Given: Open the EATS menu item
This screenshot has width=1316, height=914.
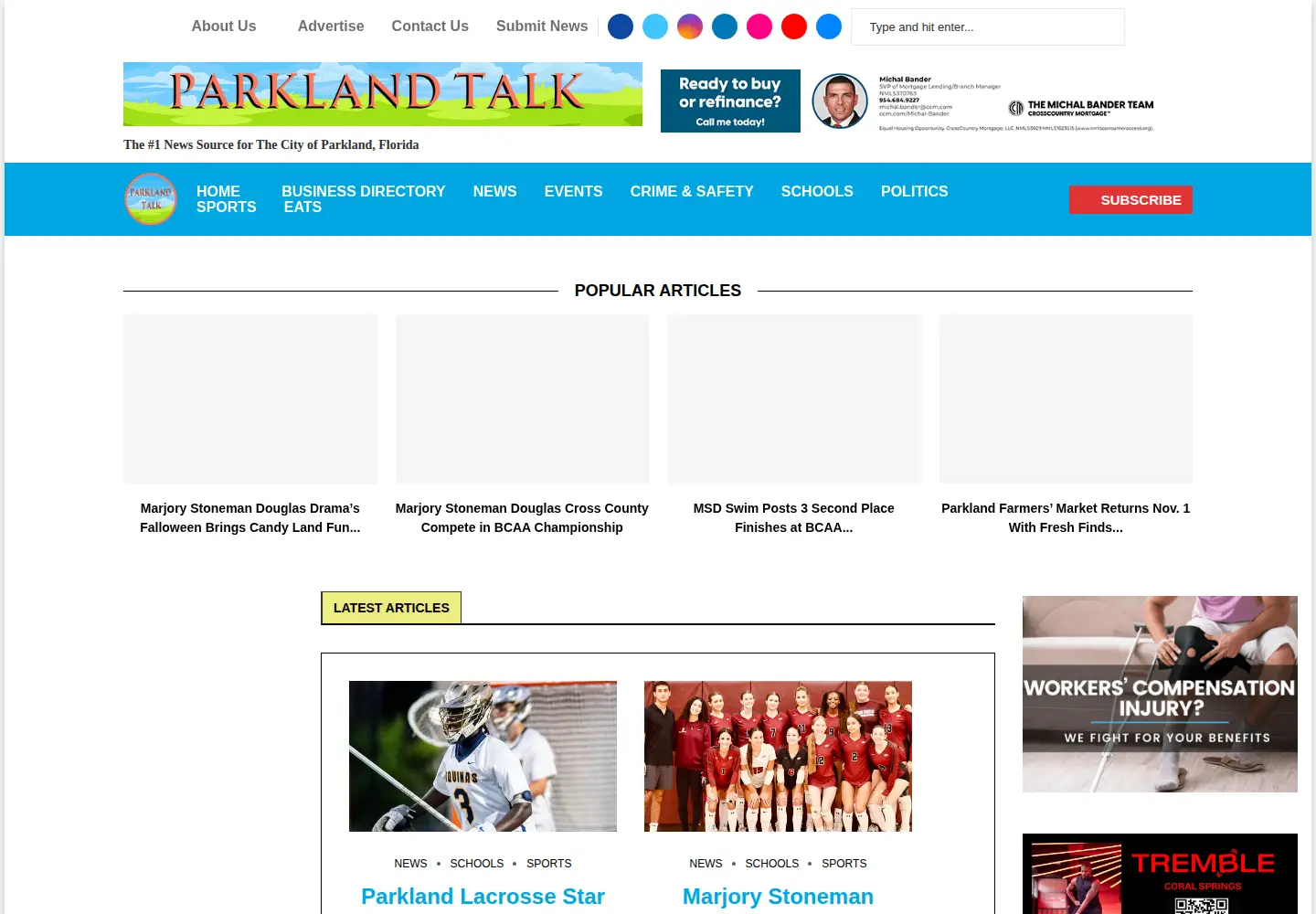Looking at the screenshot, I should click(302, 207).
